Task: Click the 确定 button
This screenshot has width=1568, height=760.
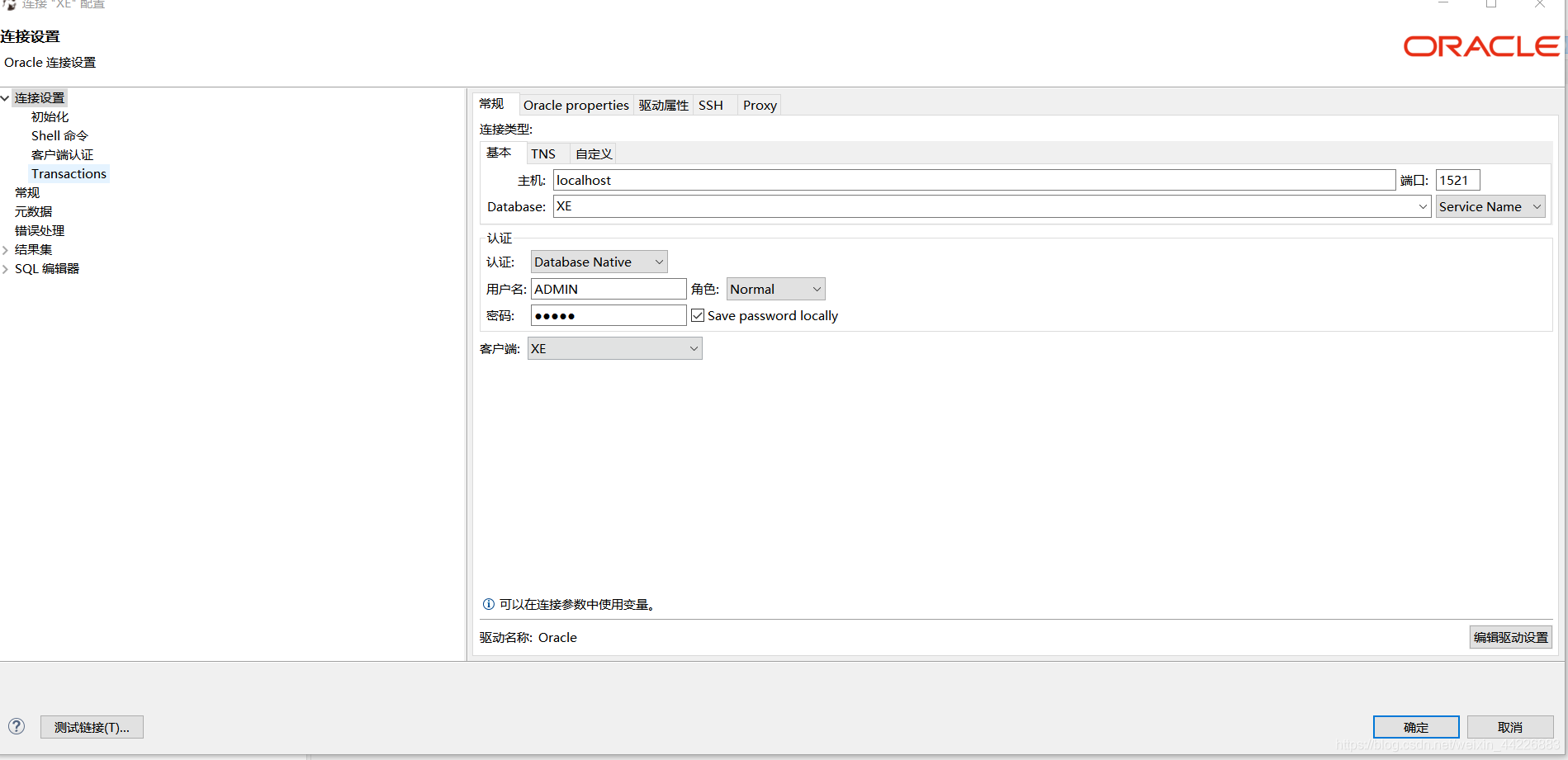Action: pos(1416,727)
